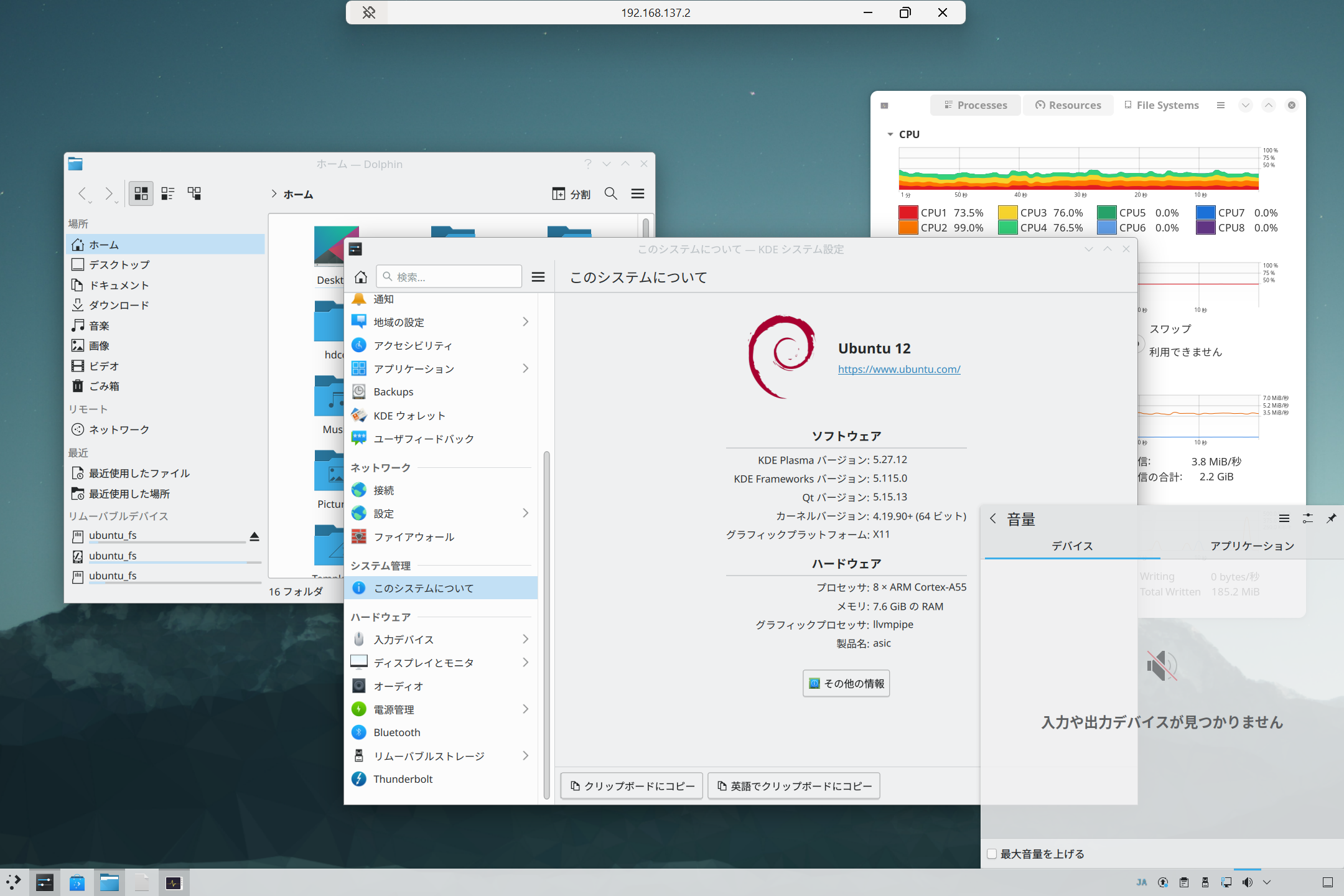This screenshot has width=1344, height=896.
Task: Collapse the CPU section in System Monitor
Action: (x=890, y=134)
